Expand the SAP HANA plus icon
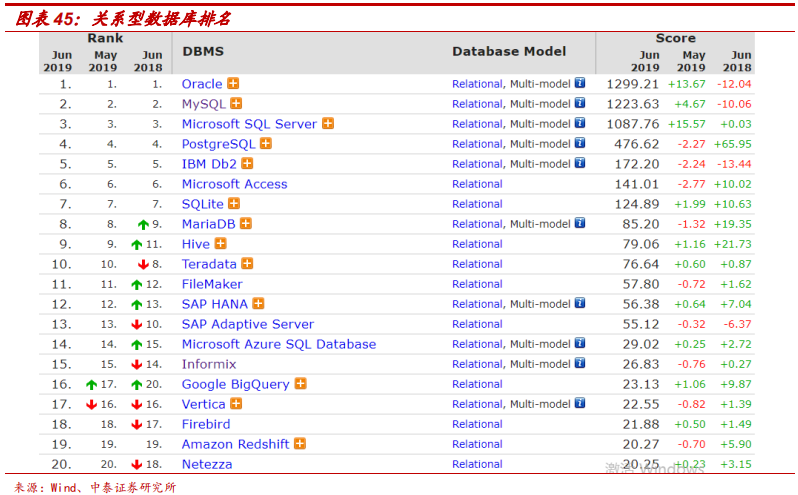The width and height of the screenshot is (798, 495). 259,304
